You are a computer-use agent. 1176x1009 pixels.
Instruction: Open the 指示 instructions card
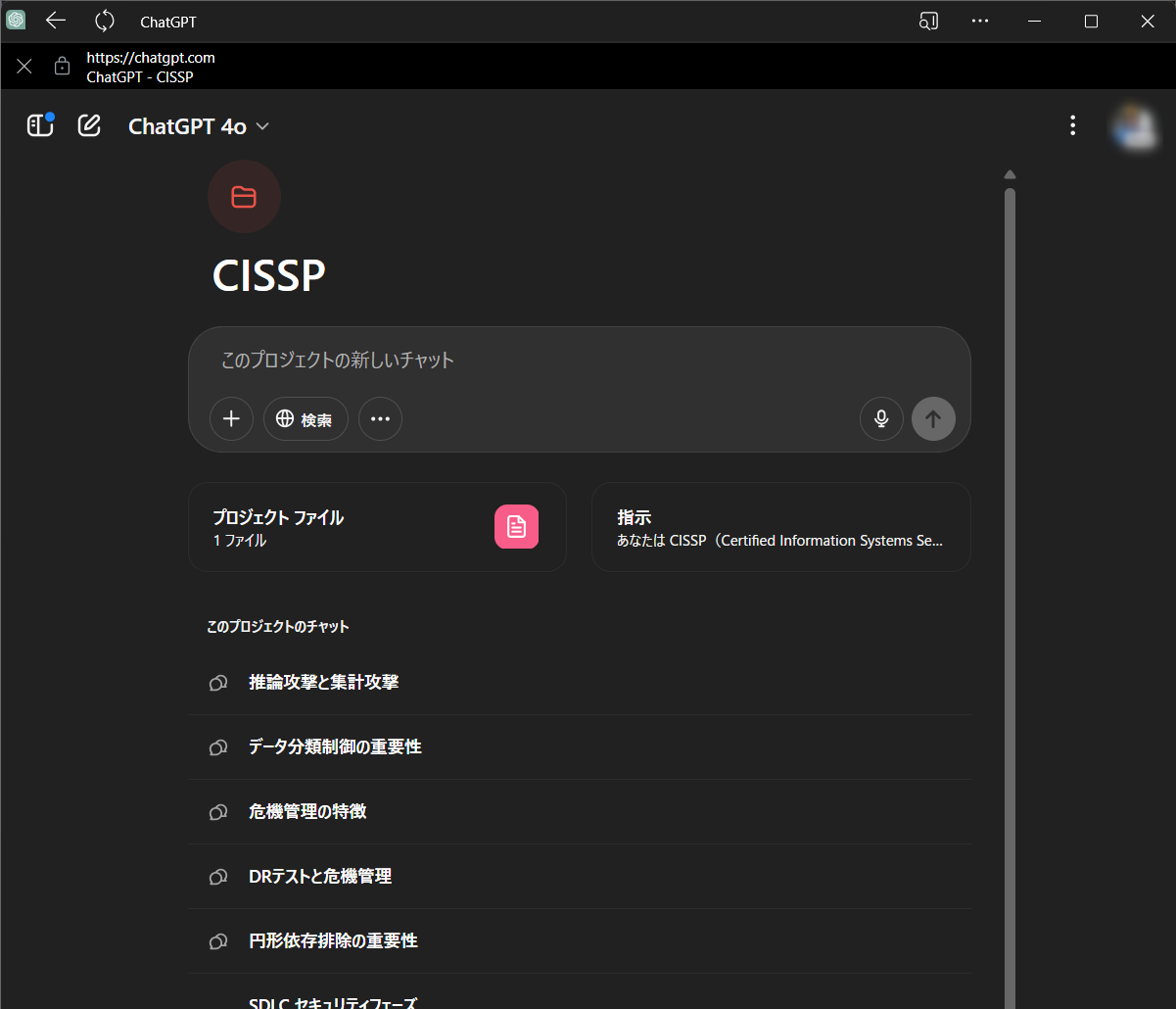click(x=780, y=527)
